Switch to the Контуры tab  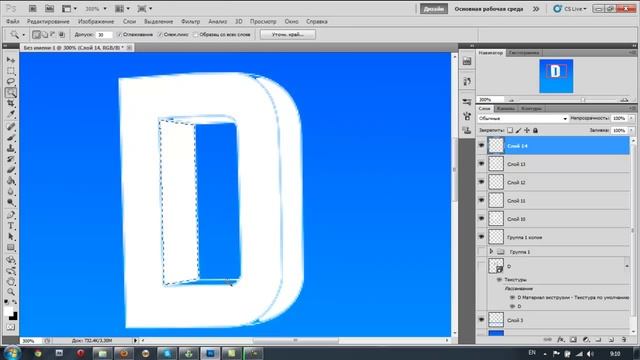pyautogui.click(x=531, y=109)
